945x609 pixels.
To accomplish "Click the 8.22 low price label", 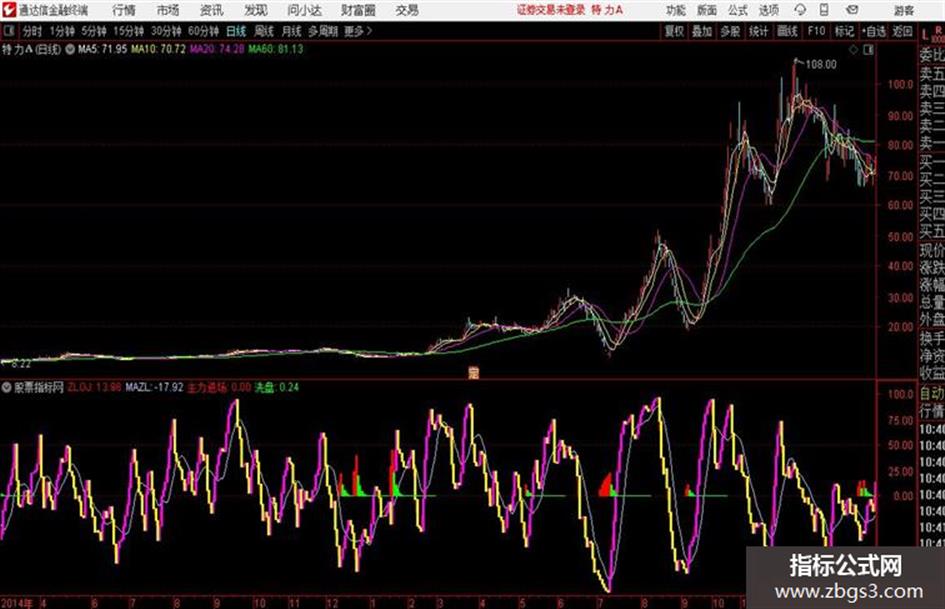I will pos(20,364).
